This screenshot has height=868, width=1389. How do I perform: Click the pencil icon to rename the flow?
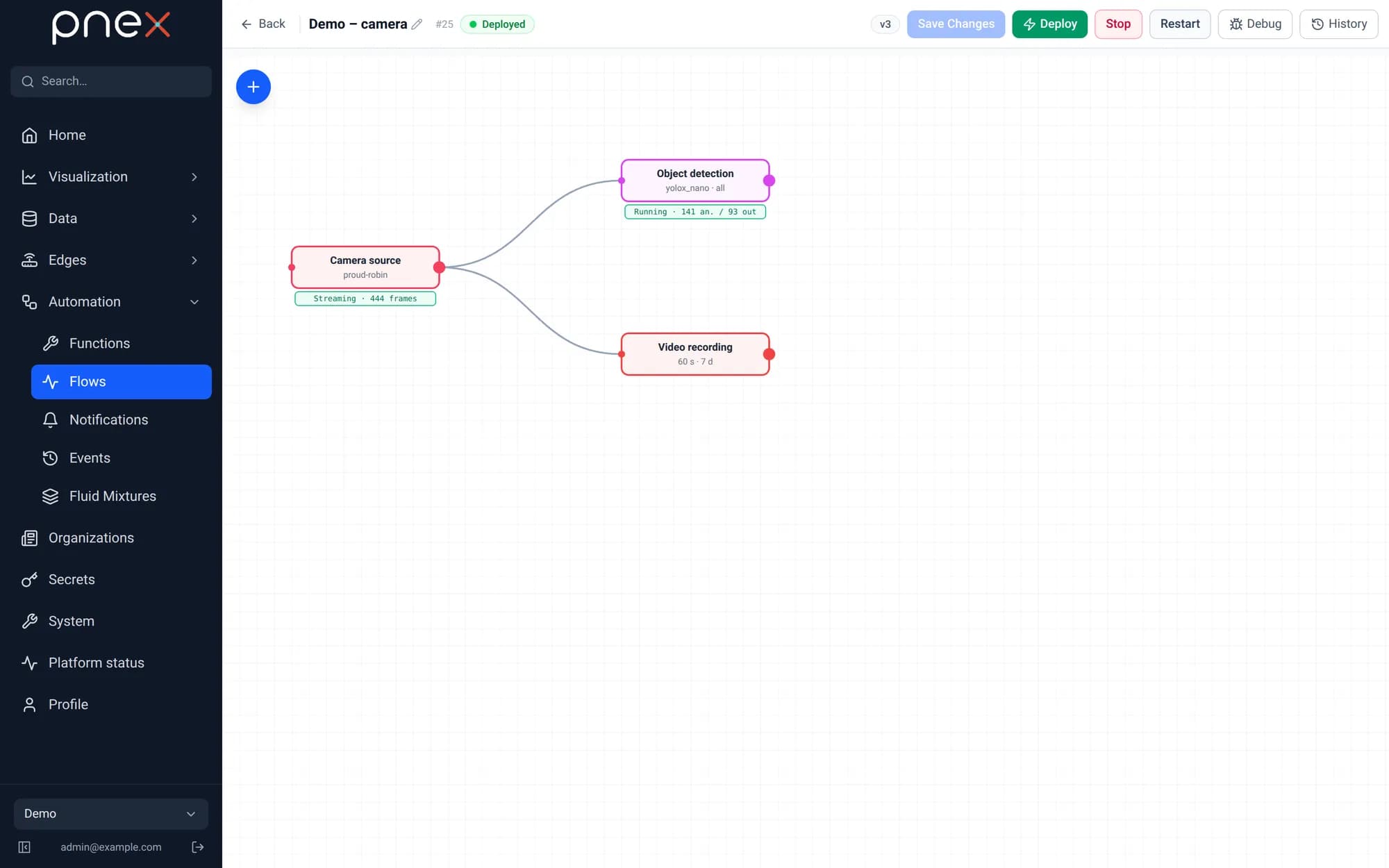click(417, 24)
